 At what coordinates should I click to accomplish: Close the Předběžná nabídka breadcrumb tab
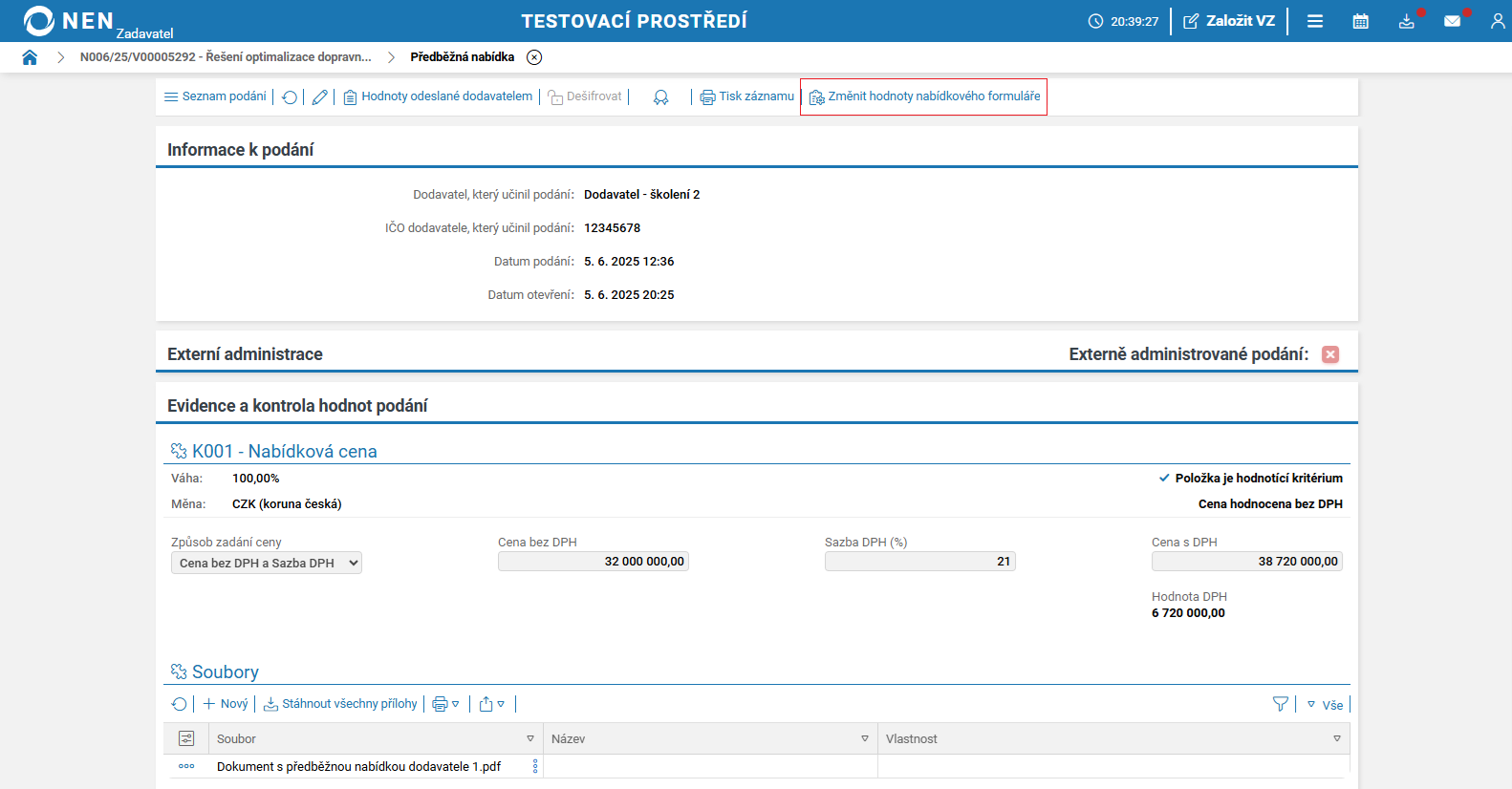(x=534, y=57)
